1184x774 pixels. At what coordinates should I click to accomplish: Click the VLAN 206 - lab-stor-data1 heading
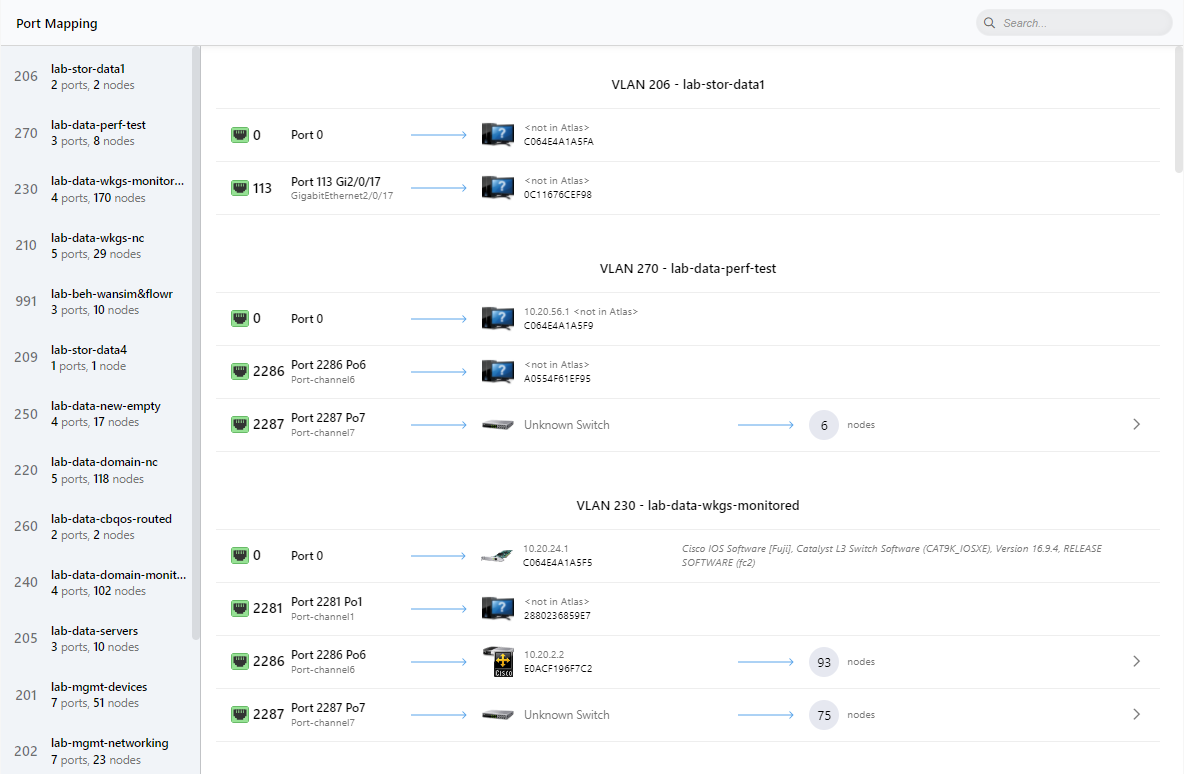pyautogui.click(x=688, y=85)
